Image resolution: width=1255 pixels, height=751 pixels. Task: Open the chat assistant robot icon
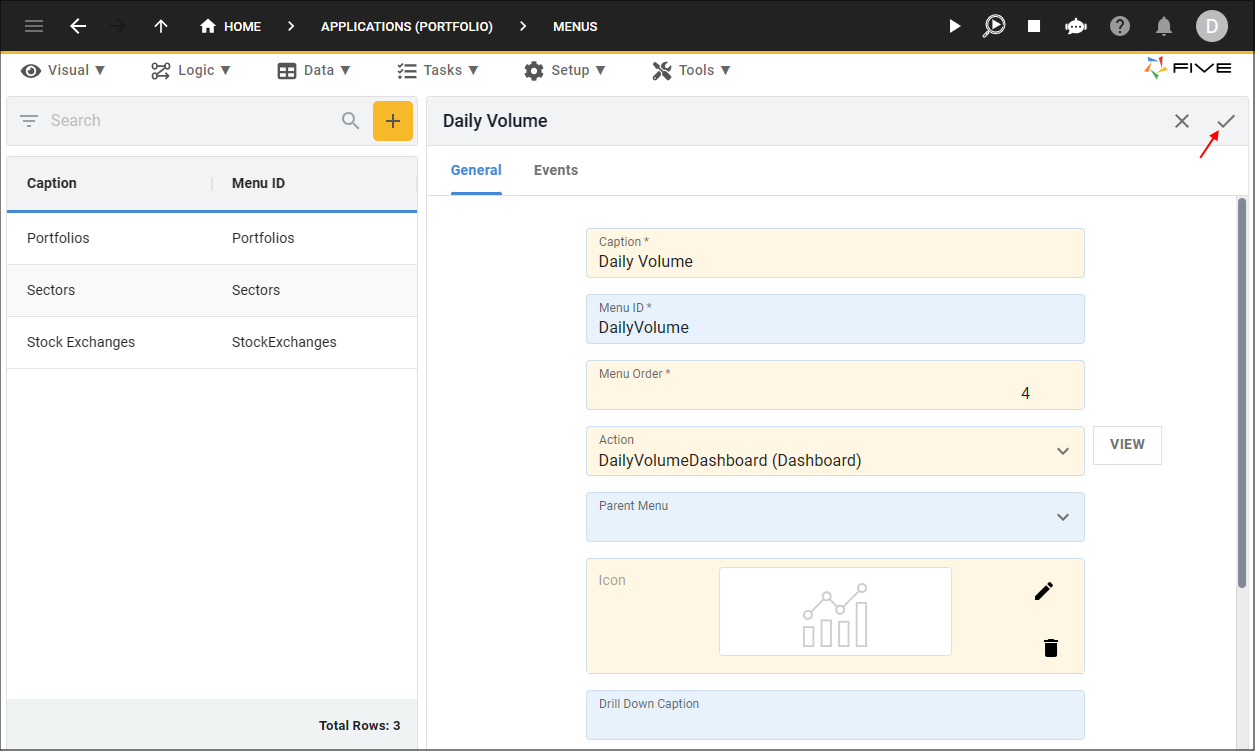click(x=1076, y=26)
